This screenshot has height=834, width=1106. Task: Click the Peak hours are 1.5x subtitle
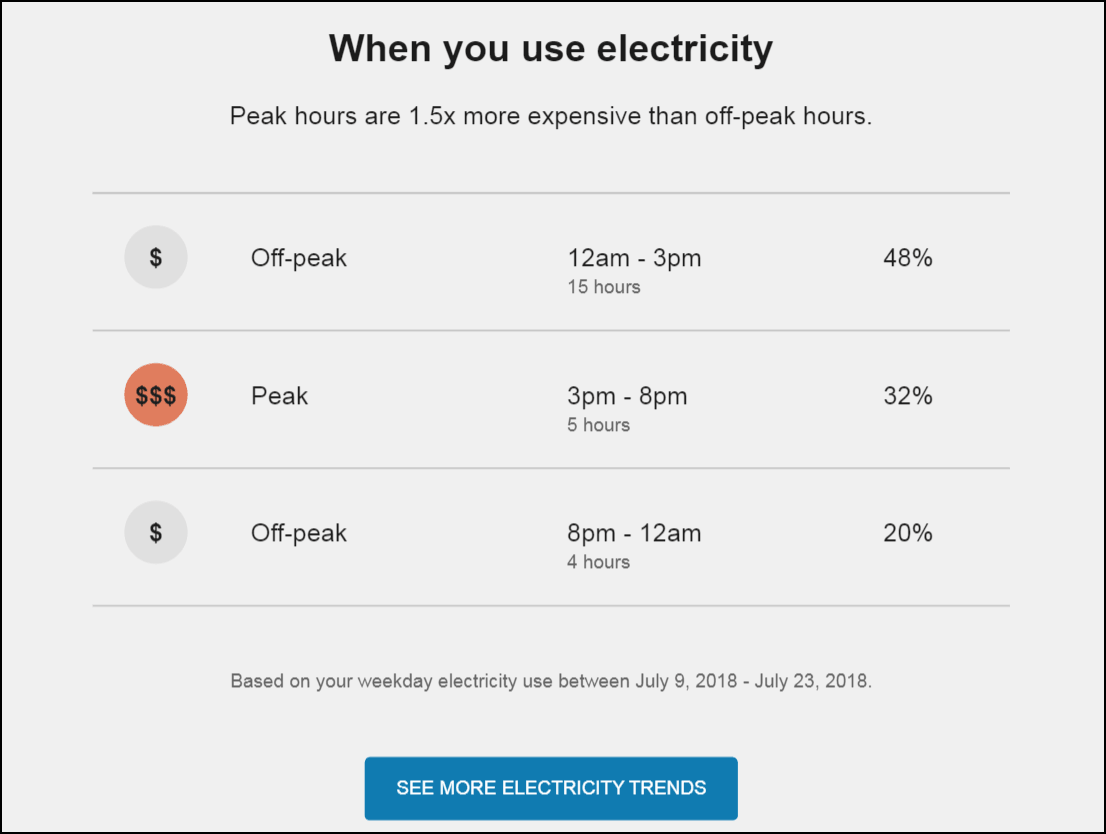click(551, 116)
